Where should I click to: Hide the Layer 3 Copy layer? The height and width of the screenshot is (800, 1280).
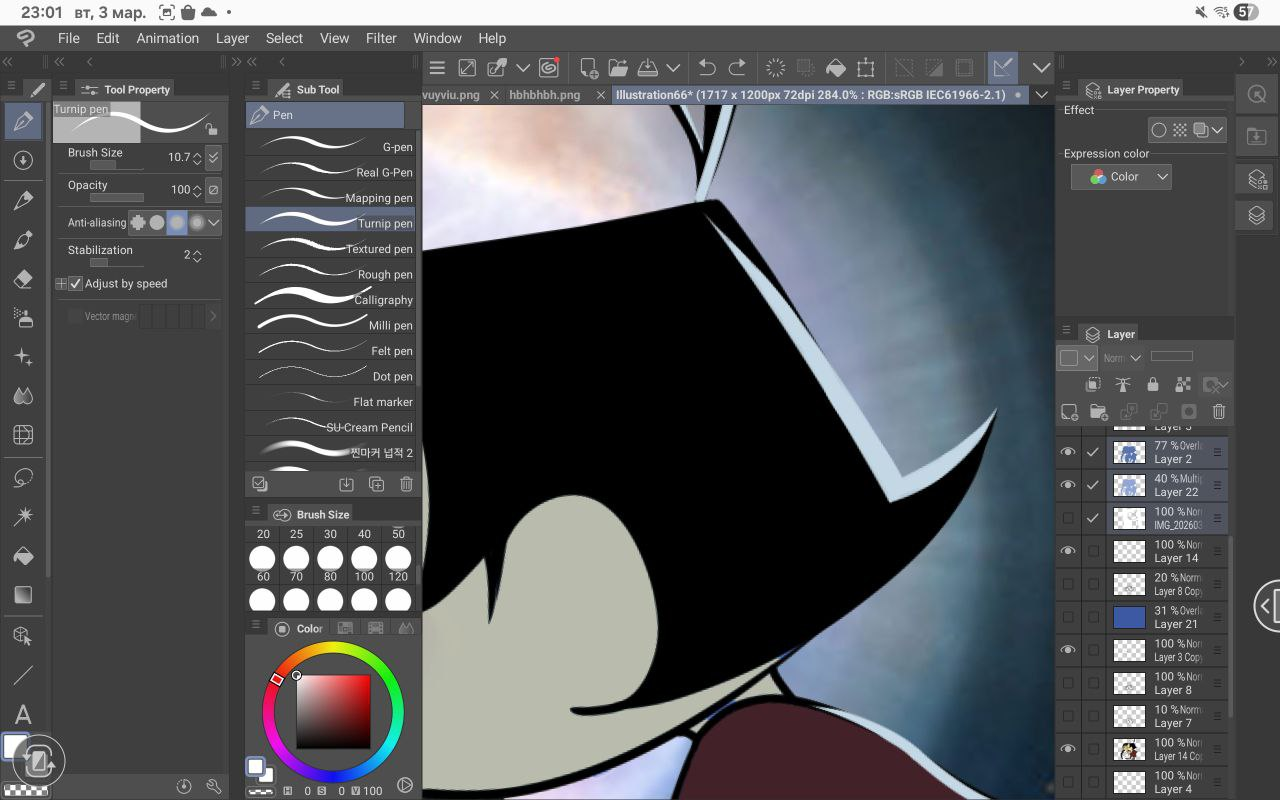[x=1068, y=650]
